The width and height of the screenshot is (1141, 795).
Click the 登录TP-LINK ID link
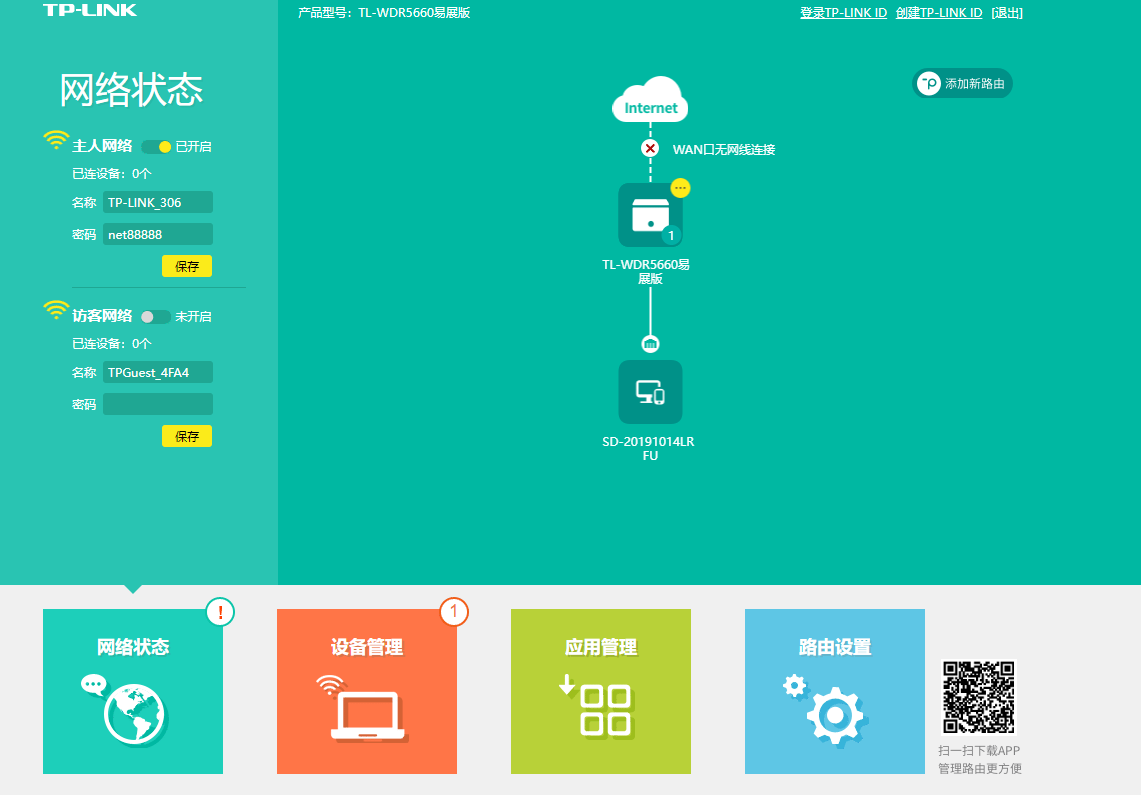coord(843,13)
